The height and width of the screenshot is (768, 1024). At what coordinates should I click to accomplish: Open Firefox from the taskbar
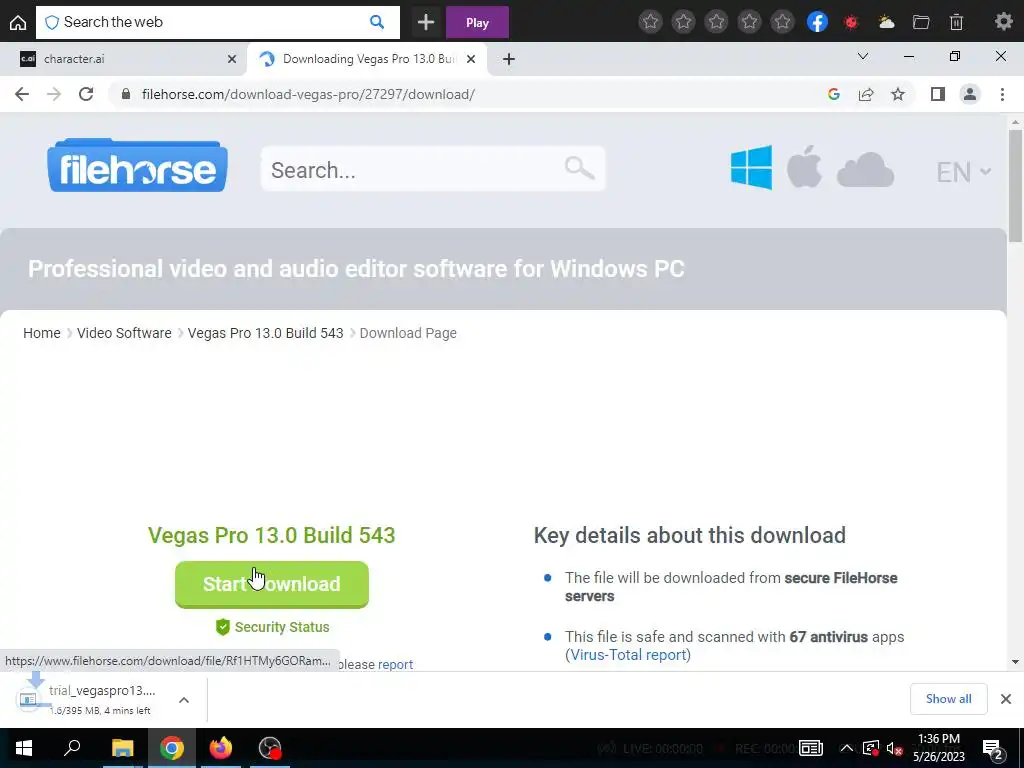pyautogui.click(x=221, y=748)
